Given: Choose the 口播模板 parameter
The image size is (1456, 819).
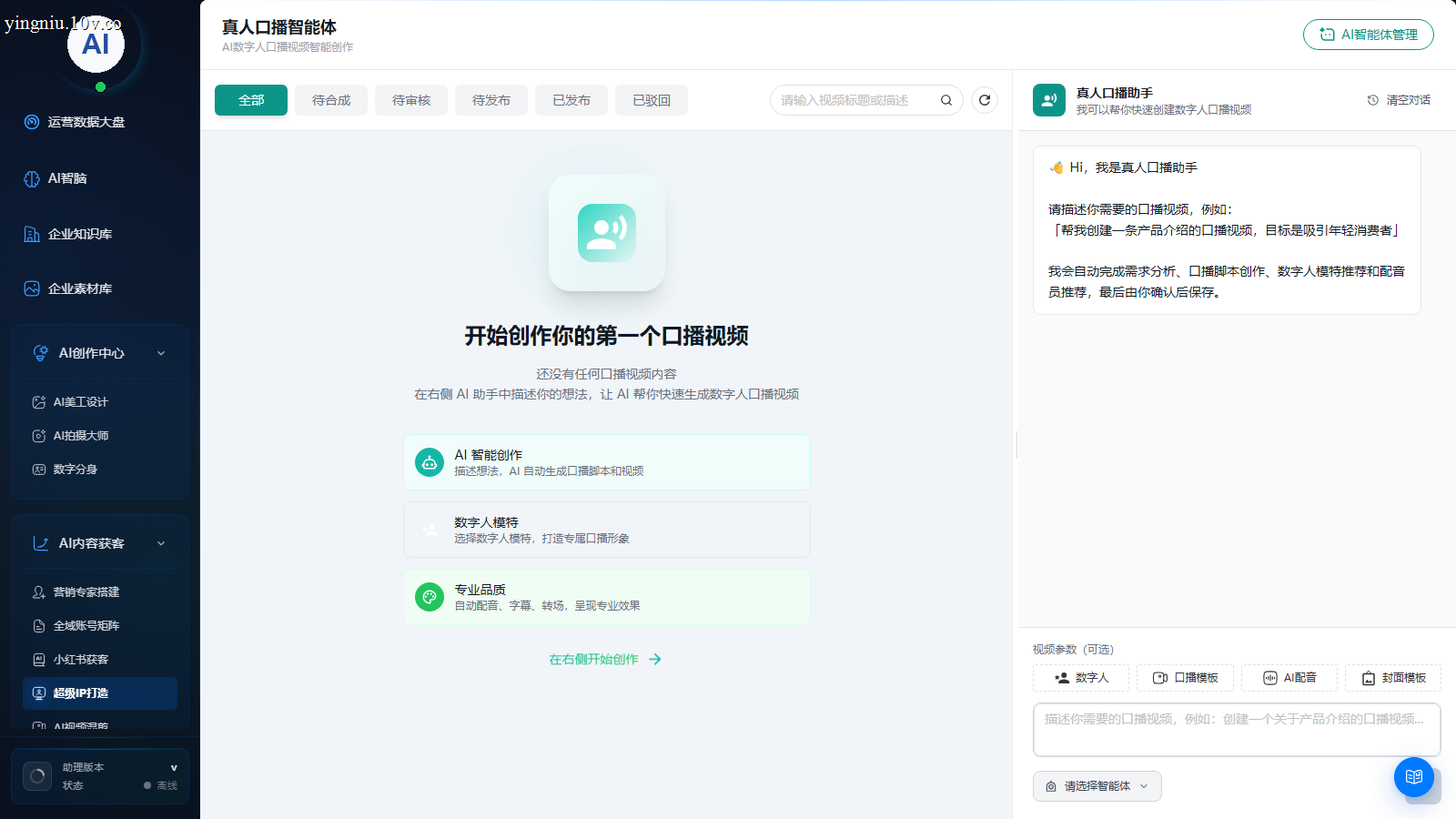Looking at the screenshot, I should [1186, 678].
